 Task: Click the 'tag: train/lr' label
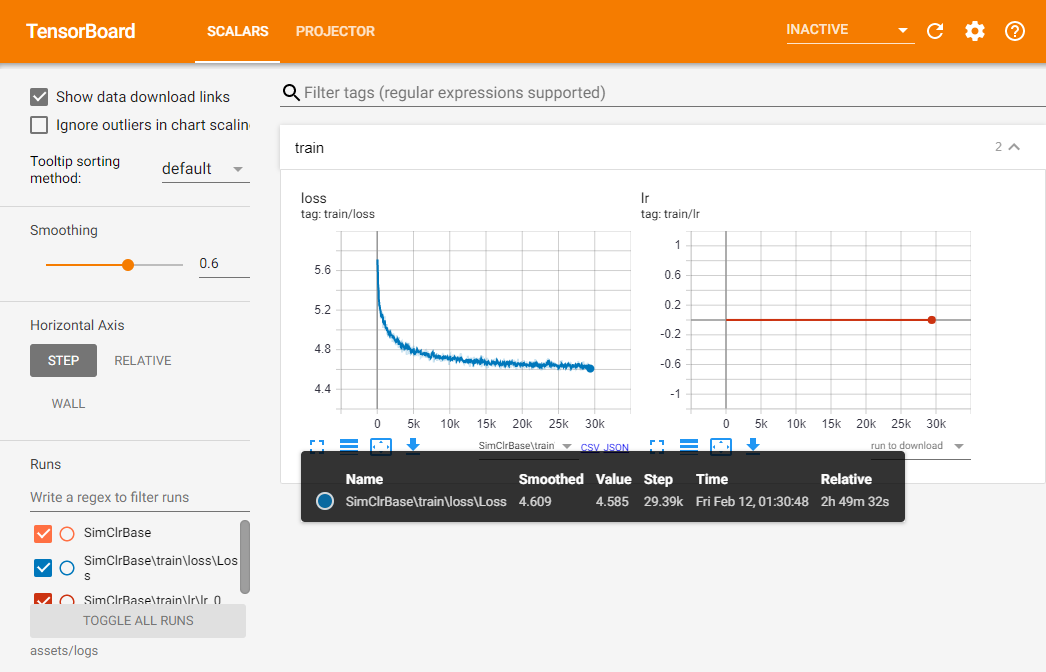point(670,214)
